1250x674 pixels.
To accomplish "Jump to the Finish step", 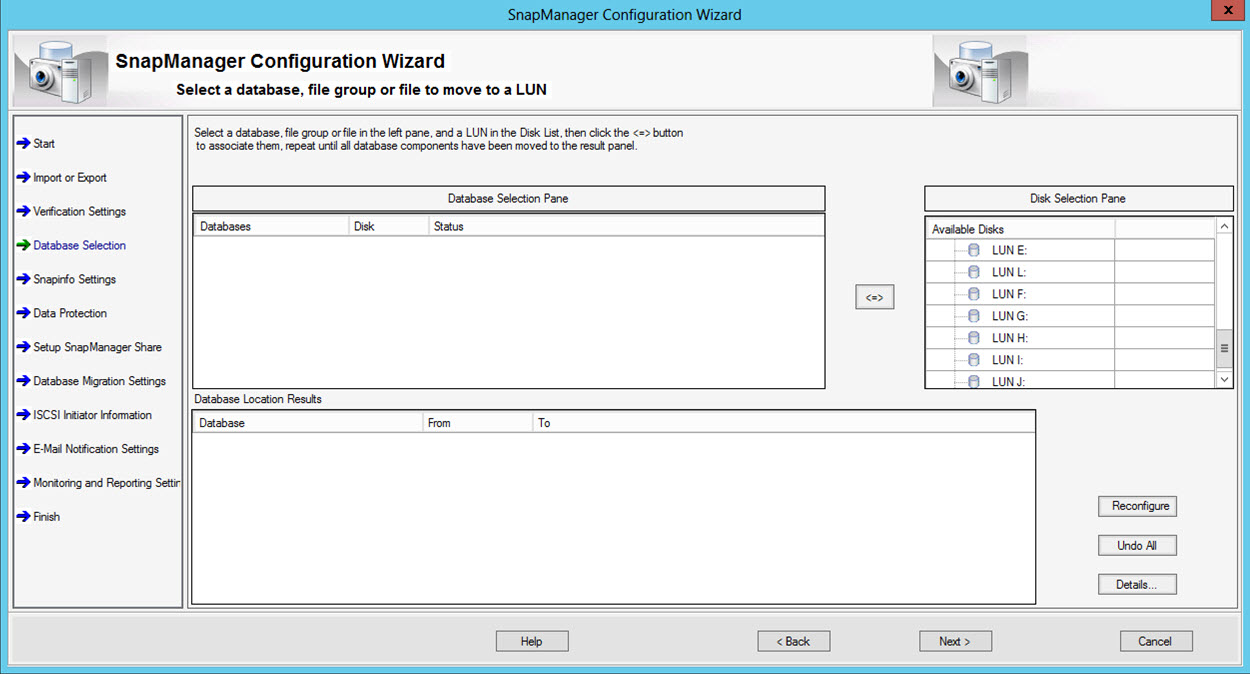I will (x=47, y=517).
